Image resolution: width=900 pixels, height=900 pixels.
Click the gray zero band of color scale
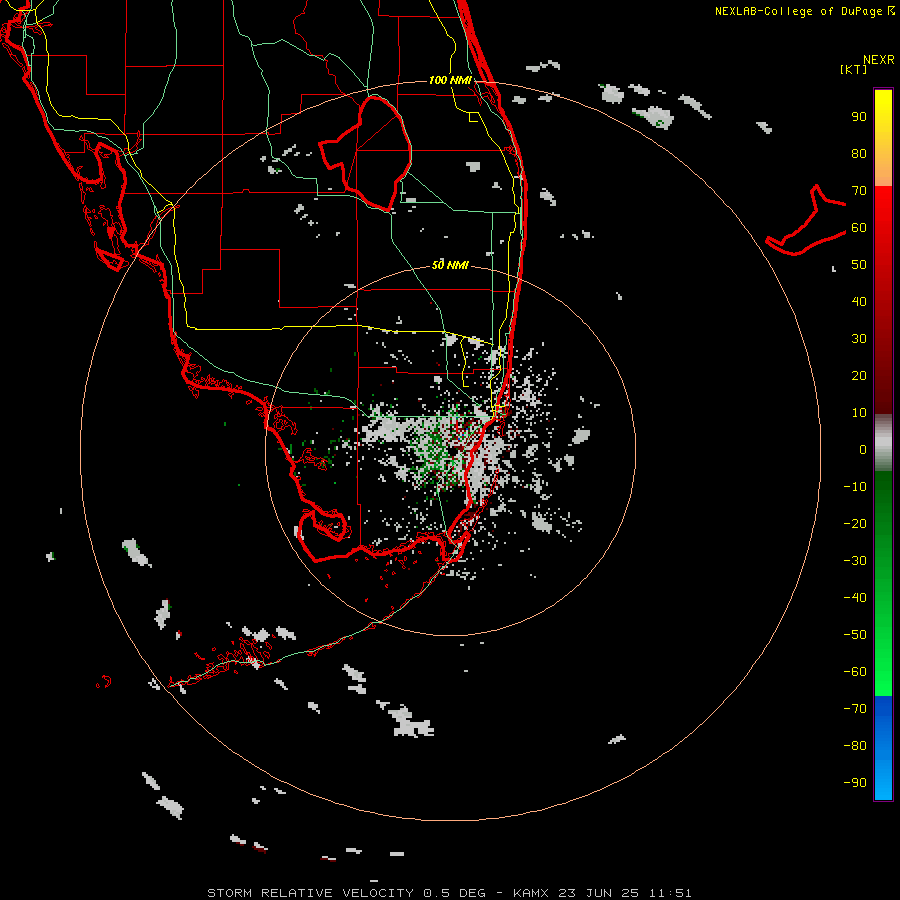click(x=883, y=443)
